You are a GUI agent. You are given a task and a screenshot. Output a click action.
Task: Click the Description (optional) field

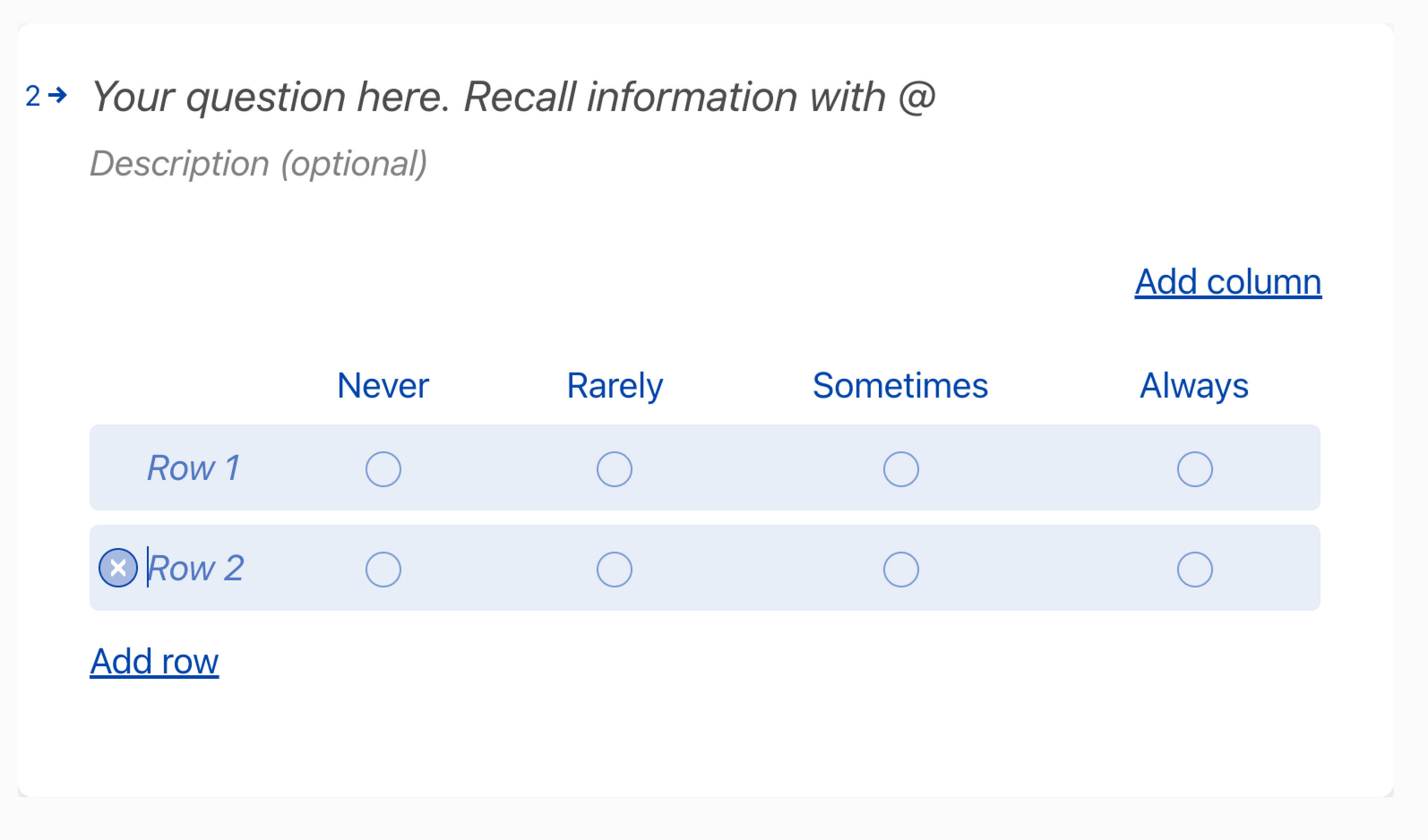[x=258, y=164]
